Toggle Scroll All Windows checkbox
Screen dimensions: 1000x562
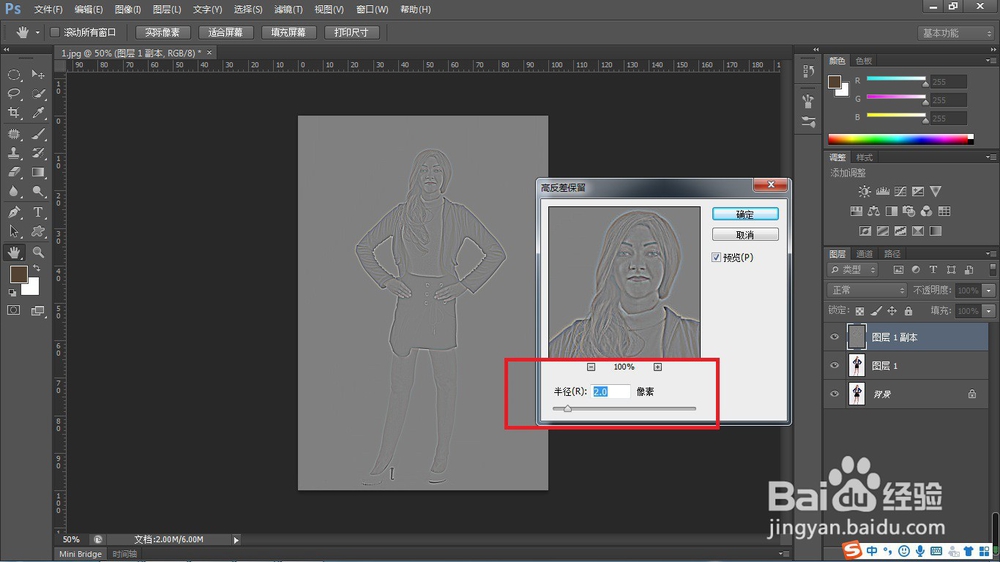pyautogui.click(x=55, y=32)
